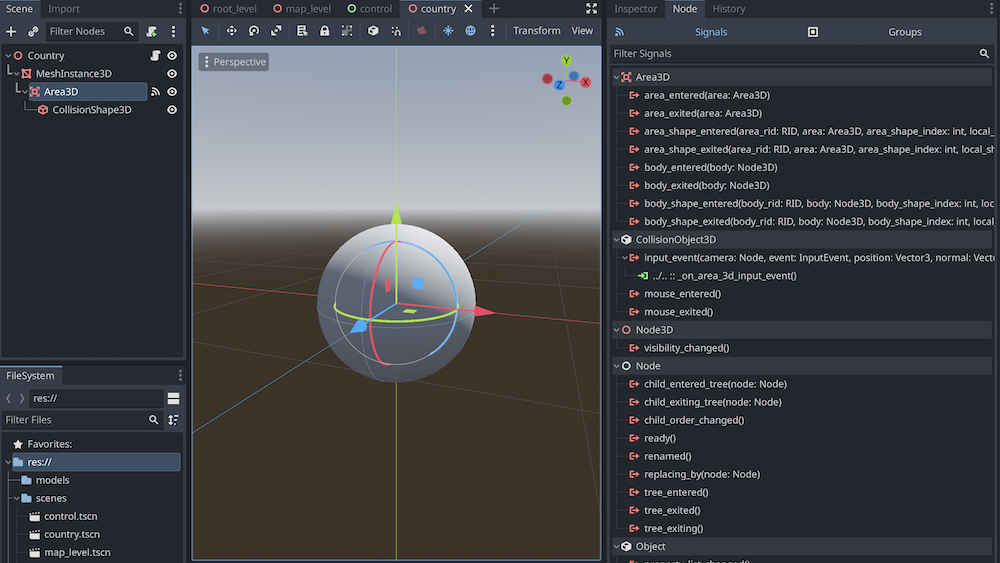Click the search icon in Filter Signals
Image resolution: width=1000 pixels, height=563 pixels.
[984, 54]
